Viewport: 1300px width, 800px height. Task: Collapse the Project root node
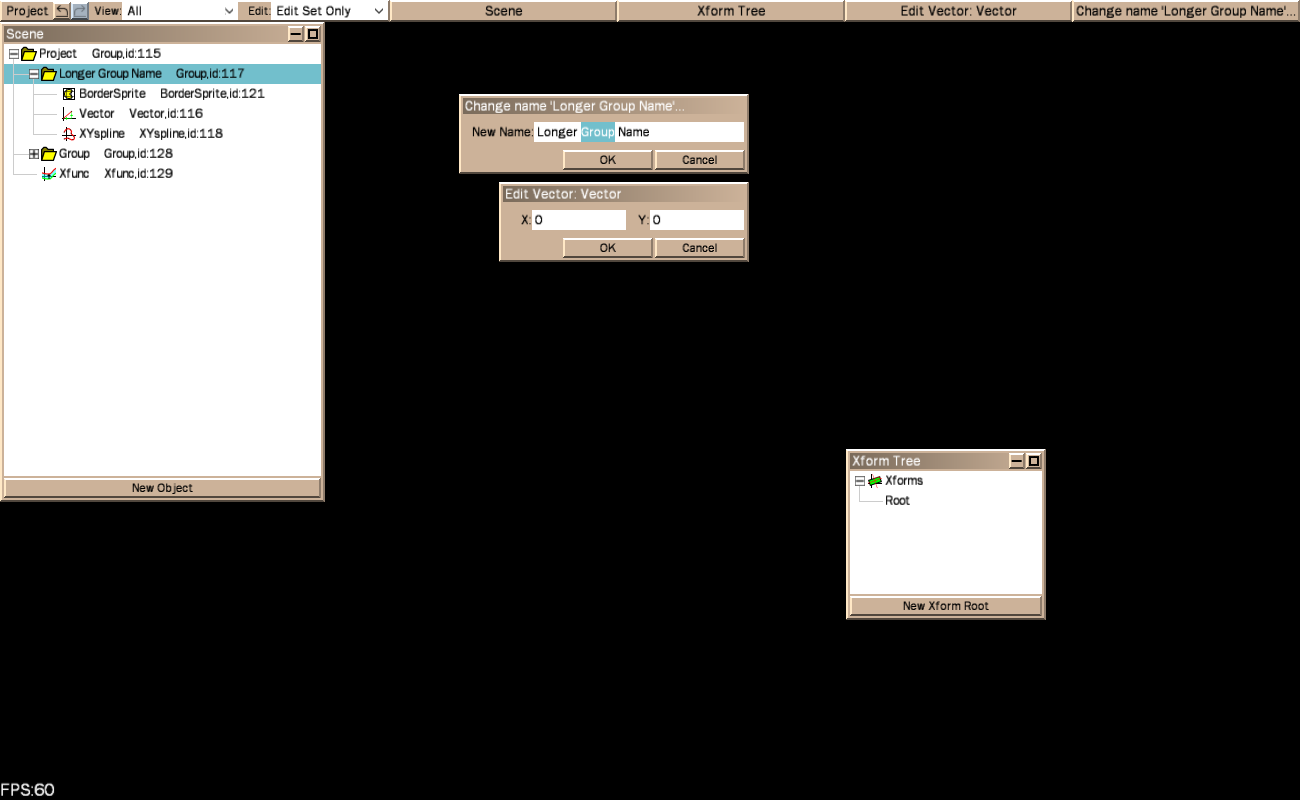(13, 54)
